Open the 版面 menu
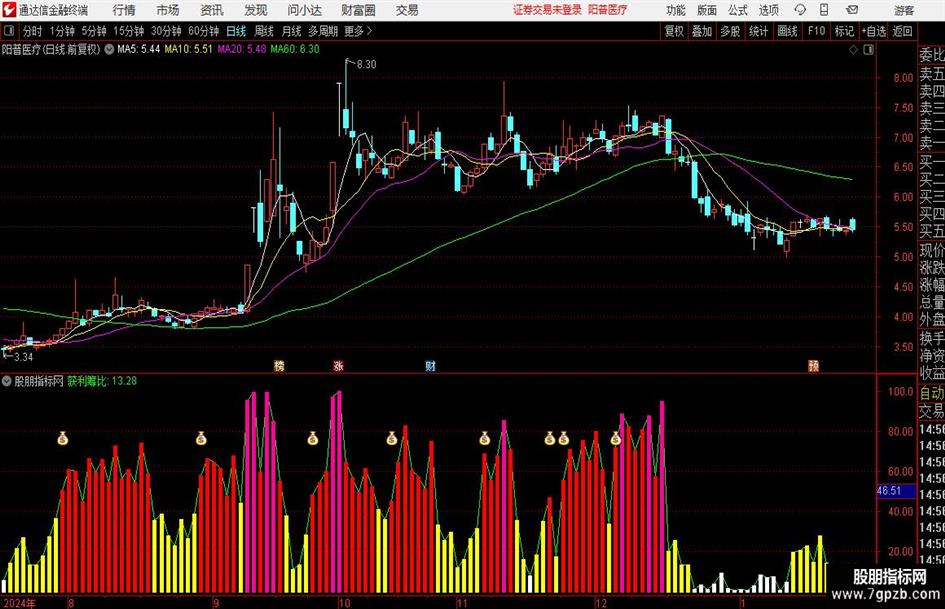Image resolution: width=945 pixels, height=609 pixels. click(707, 10)
